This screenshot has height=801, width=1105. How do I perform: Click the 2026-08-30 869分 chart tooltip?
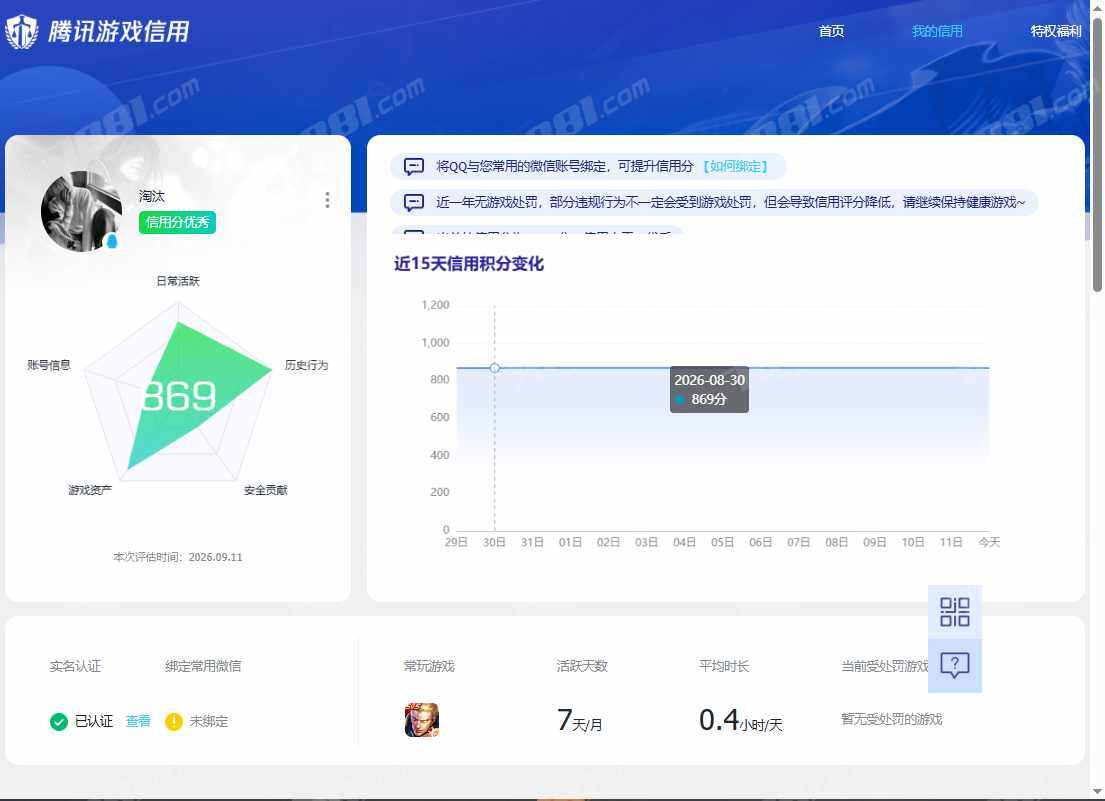(709, 390)
